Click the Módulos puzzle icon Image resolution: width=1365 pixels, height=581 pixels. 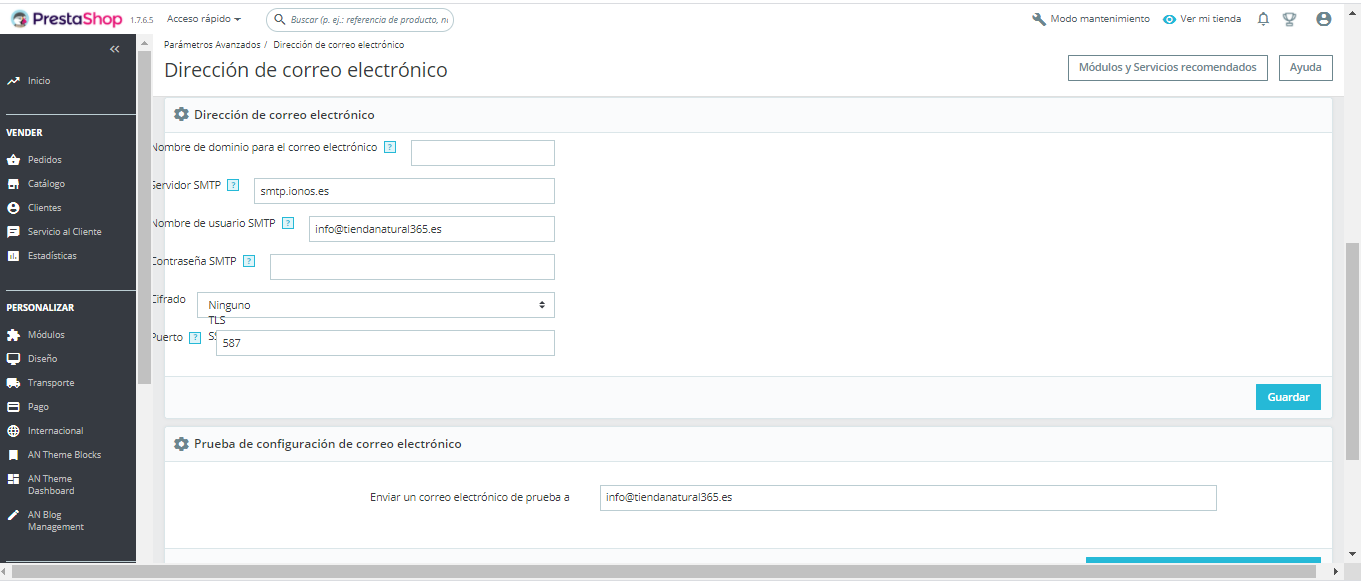click(x=13, y=335)
